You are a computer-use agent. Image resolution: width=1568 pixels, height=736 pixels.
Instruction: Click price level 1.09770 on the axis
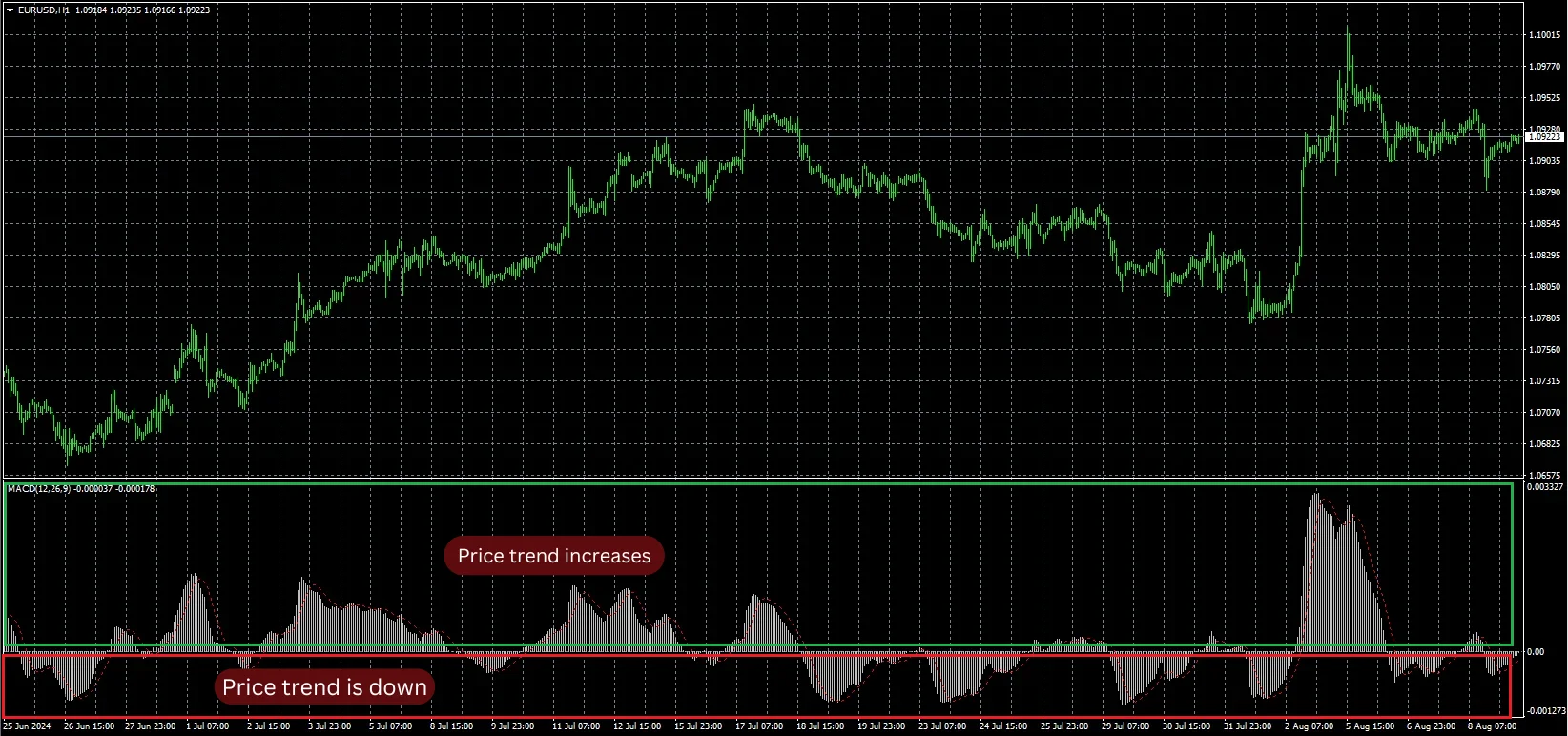coord(1545,67)
